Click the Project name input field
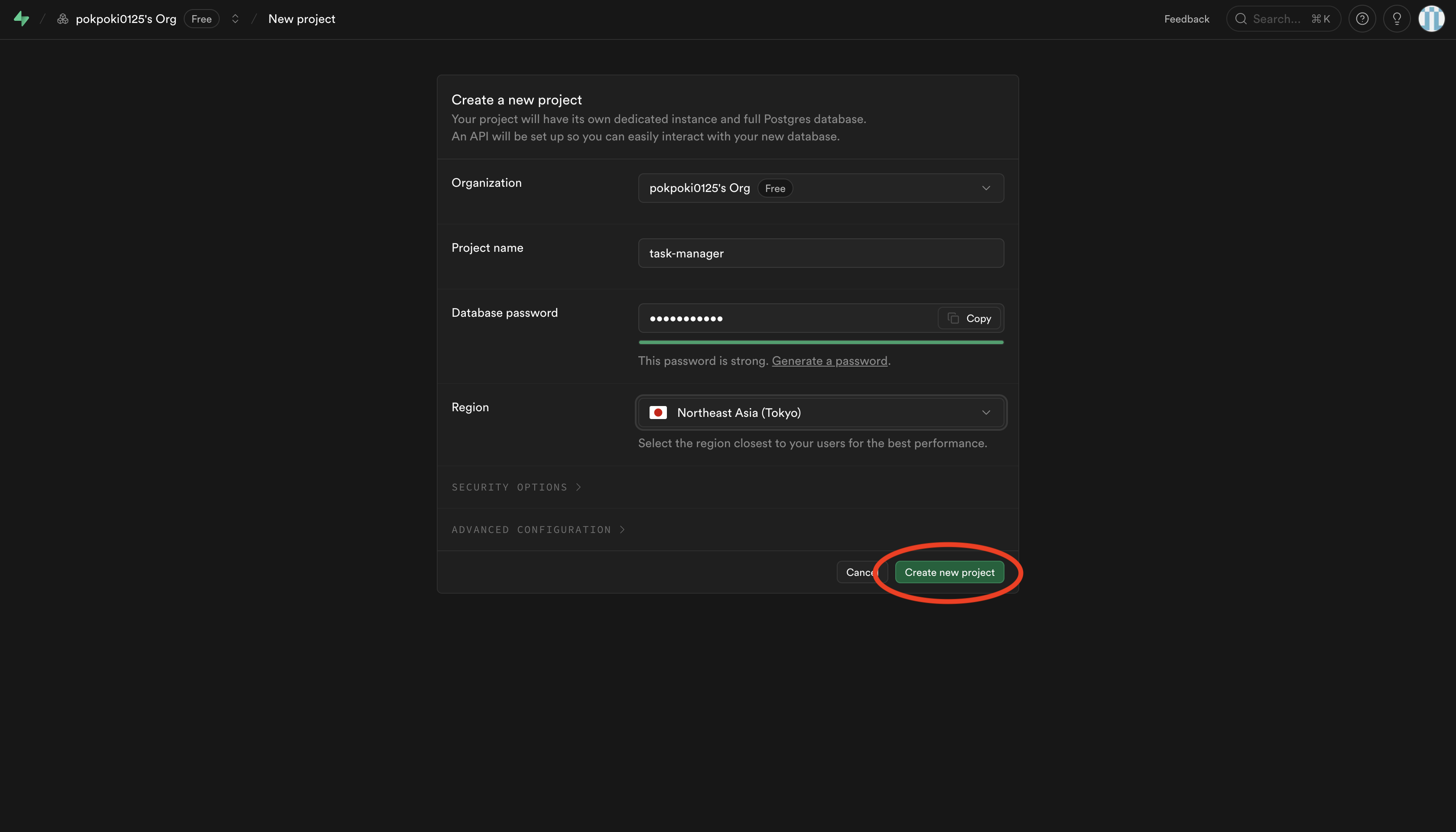 click(x=821, y=253)
